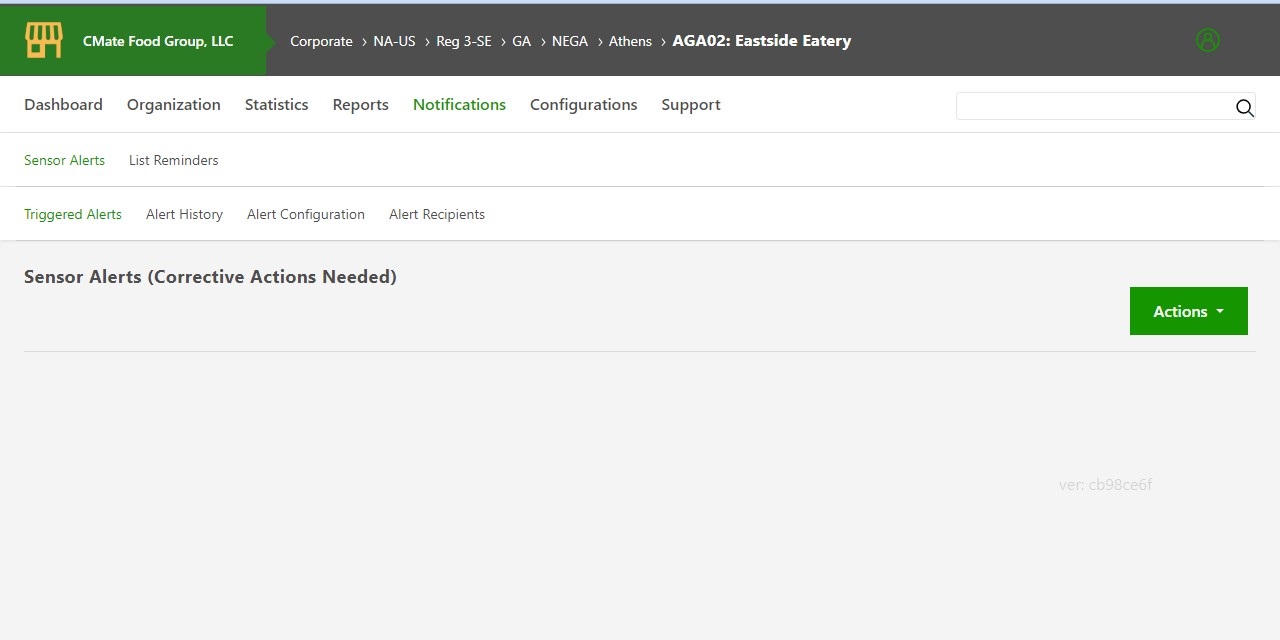1280x640 pixels.
Task: Open the Alert History tab
Action: click(184, 214)
